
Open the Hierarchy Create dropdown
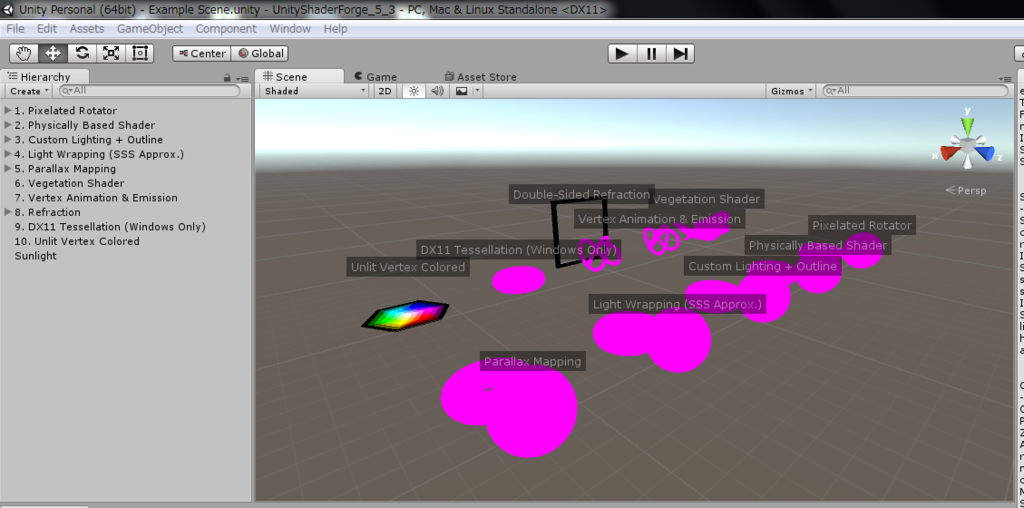30,91
